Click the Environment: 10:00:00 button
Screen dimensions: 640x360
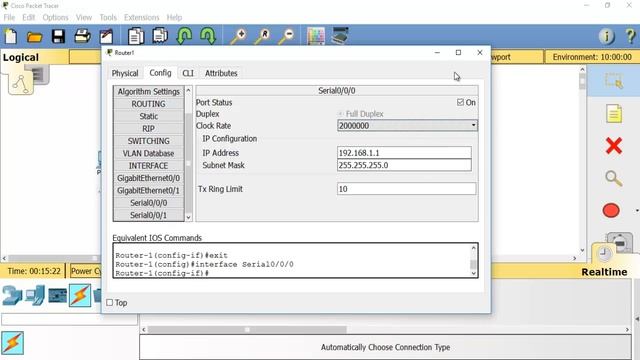coord(592,57)
